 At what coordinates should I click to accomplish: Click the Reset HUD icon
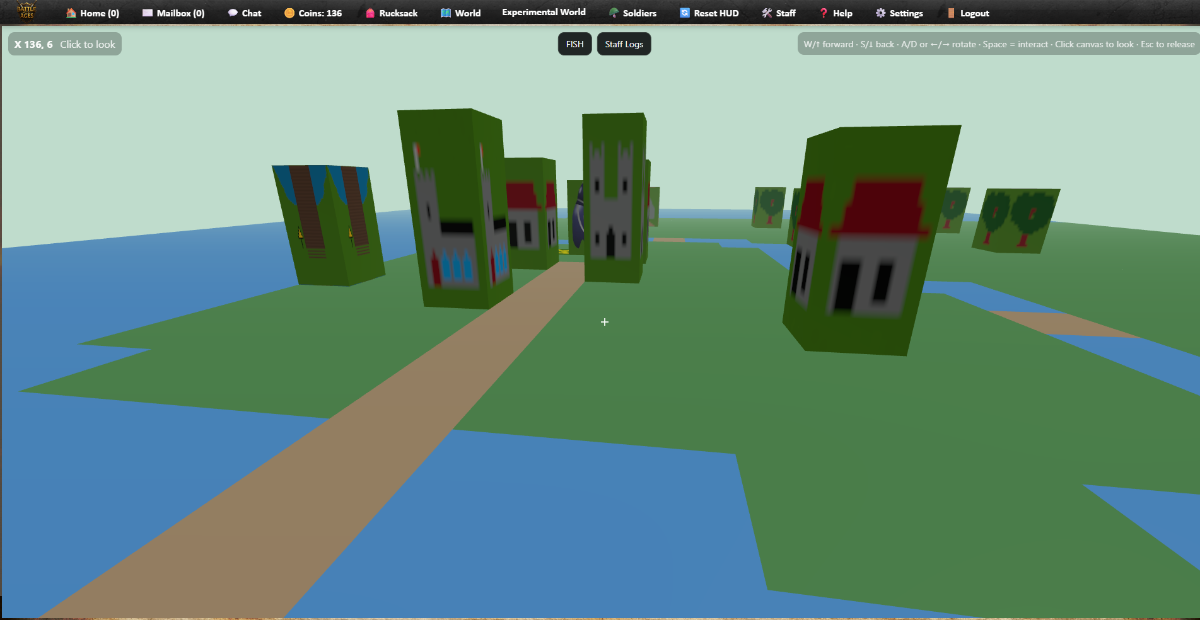point(684,13)
